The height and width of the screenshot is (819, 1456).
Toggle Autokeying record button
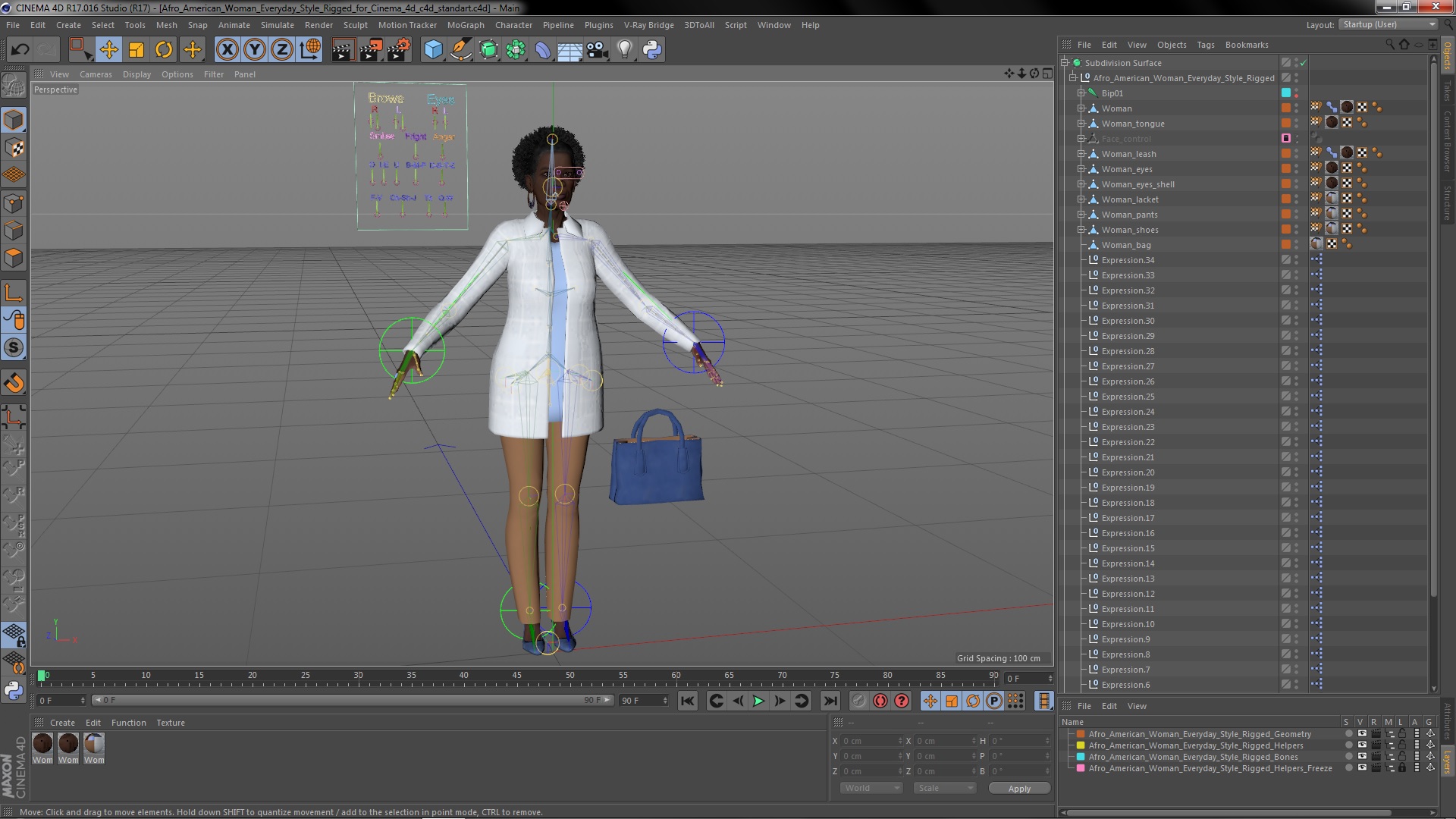pyautogui.click(x=880, y=701)
